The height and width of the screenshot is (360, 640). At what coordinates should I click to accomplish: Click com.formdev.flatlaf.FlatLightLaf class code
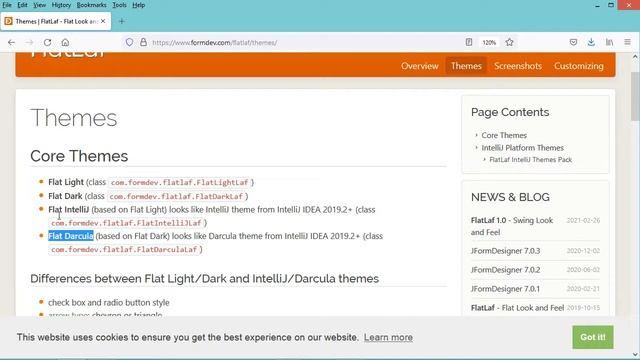click(x=180, y=182)
